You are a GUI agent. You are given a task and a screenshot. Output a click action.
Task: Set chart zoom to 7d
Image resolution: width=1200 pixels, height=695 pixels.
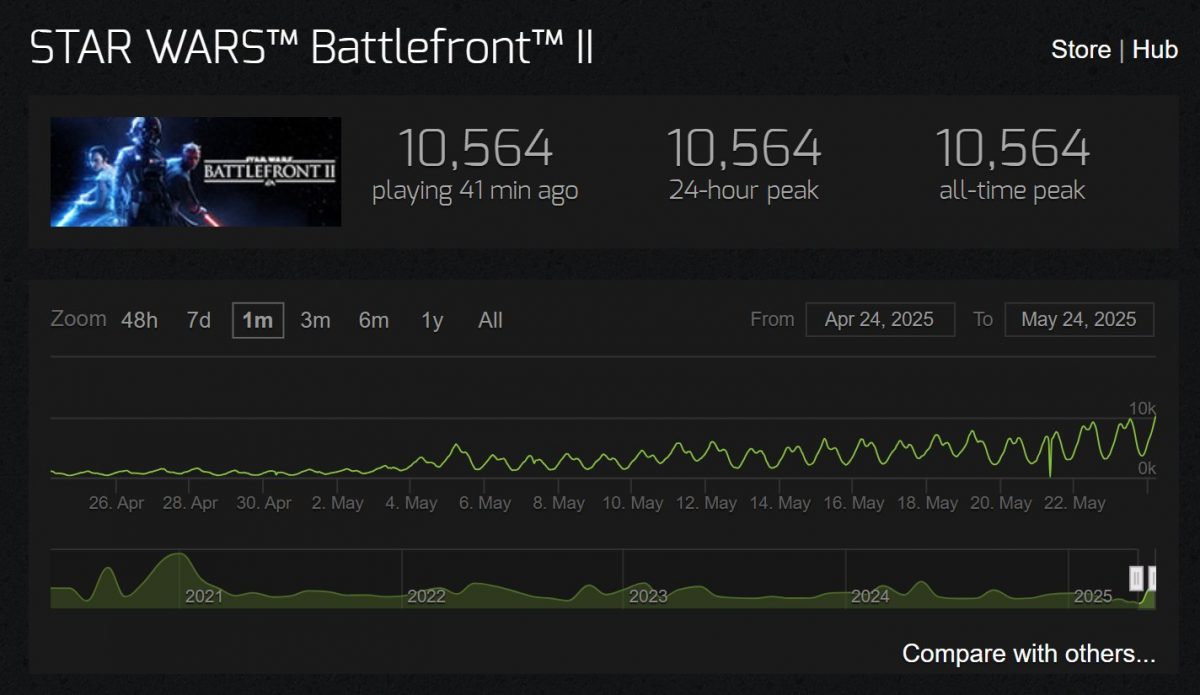199,321
